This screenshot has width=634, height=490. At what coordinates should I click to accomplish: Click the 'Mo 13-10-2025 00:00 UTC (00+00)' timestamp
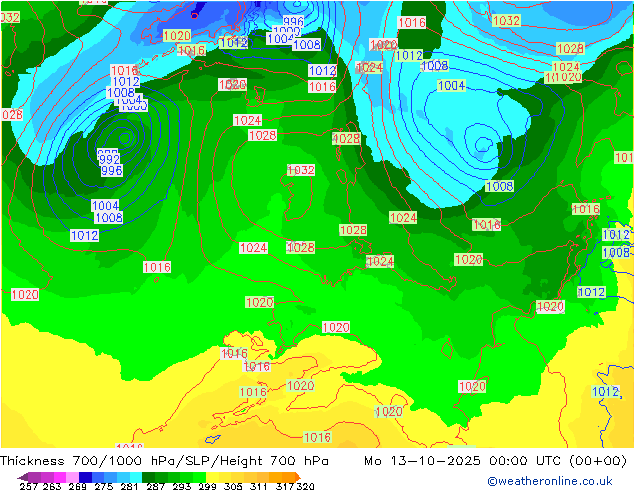click(496, 461)
